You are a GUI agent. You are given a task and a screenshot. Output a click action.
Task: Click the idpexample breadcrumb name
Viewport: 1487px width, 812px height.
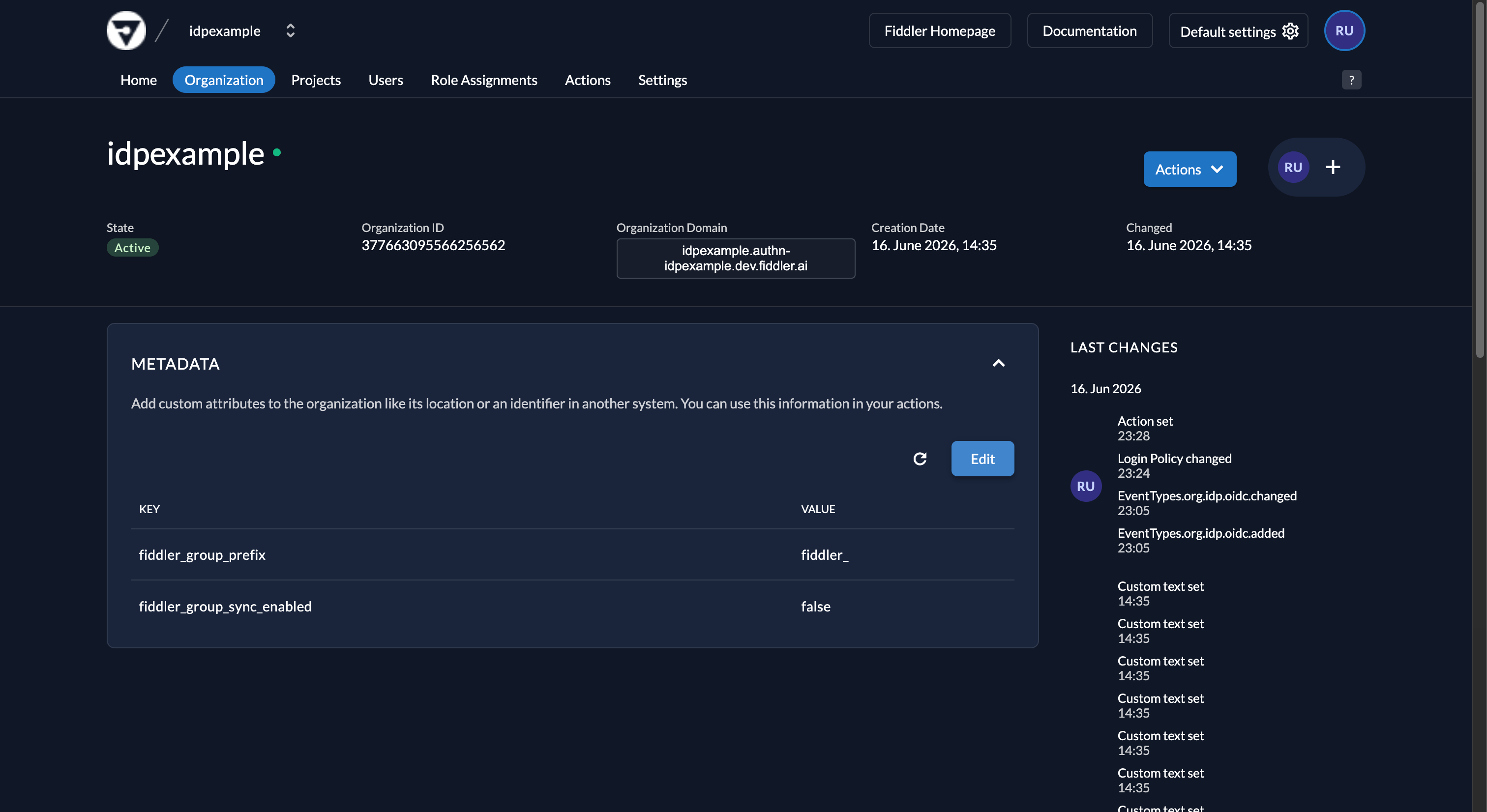[225, 30]
